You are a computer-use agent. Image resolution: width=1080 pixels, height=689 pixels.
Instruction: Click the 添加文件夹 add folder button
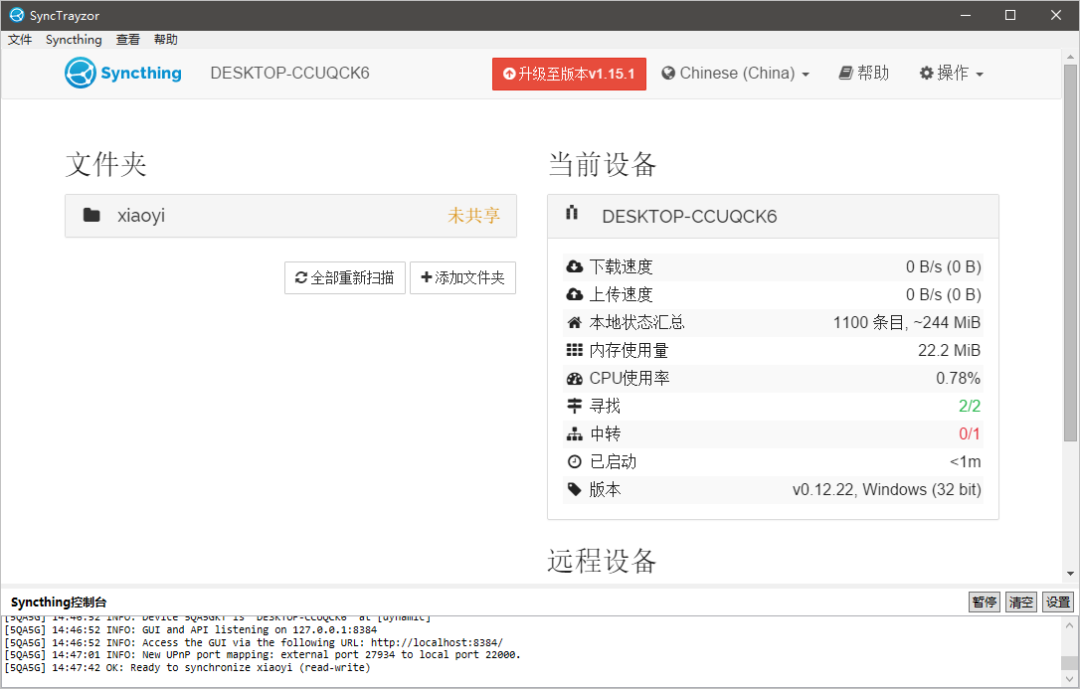click(x=462, y=278)
